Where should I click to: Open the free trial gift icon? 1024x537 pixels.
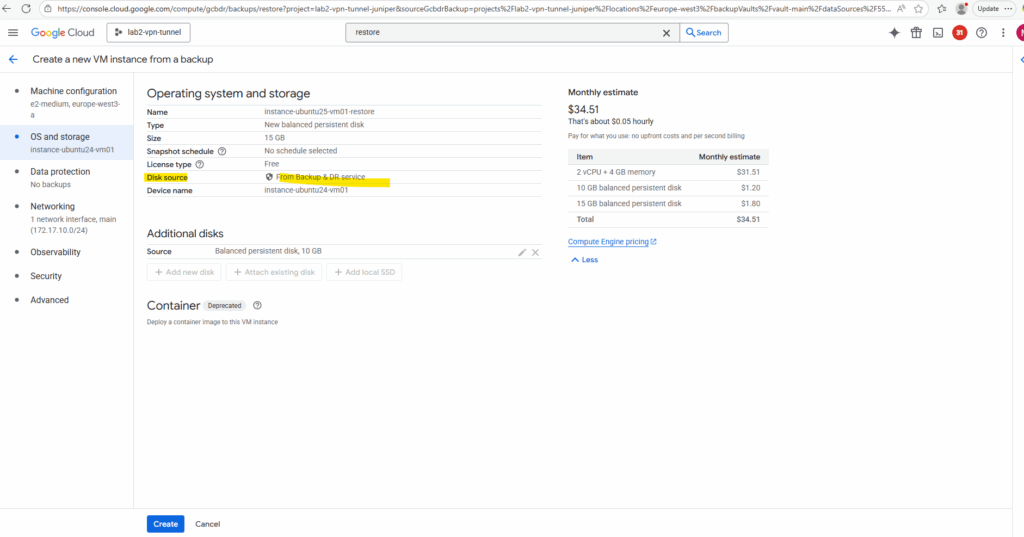coord(916,33)
